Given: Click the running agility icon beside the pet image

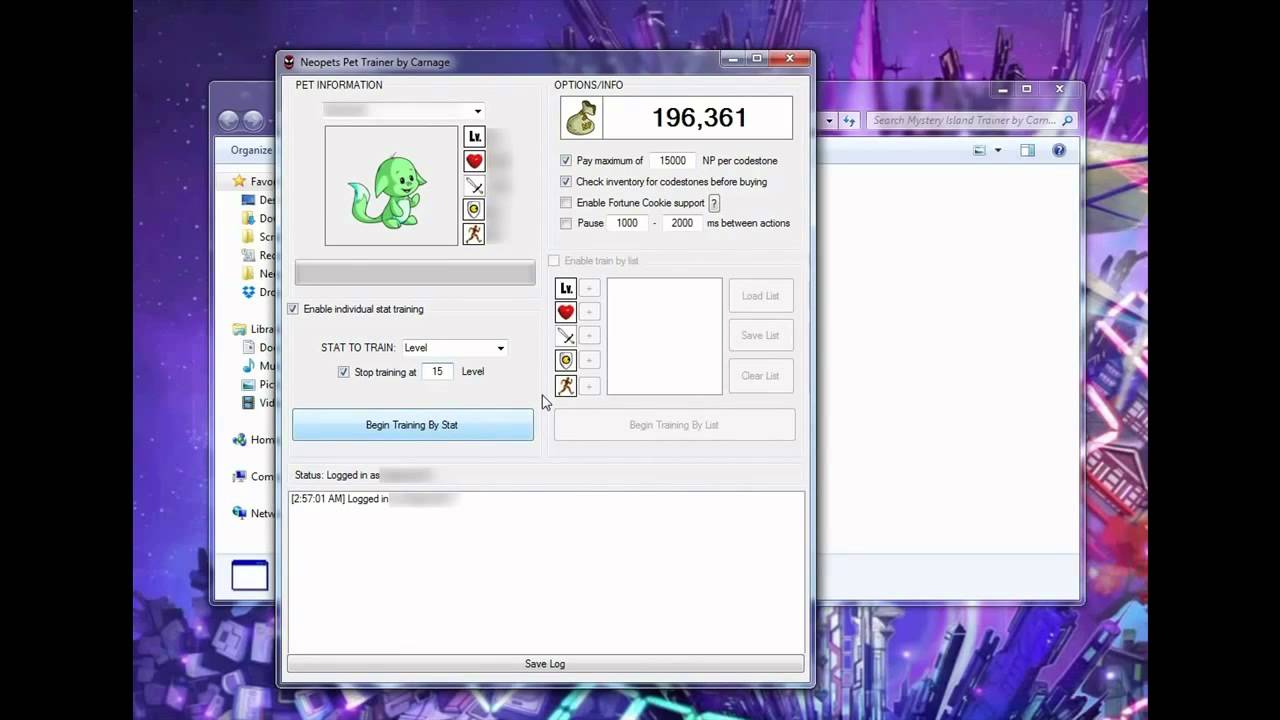Looking at the screenshot, I should [474, 234].
